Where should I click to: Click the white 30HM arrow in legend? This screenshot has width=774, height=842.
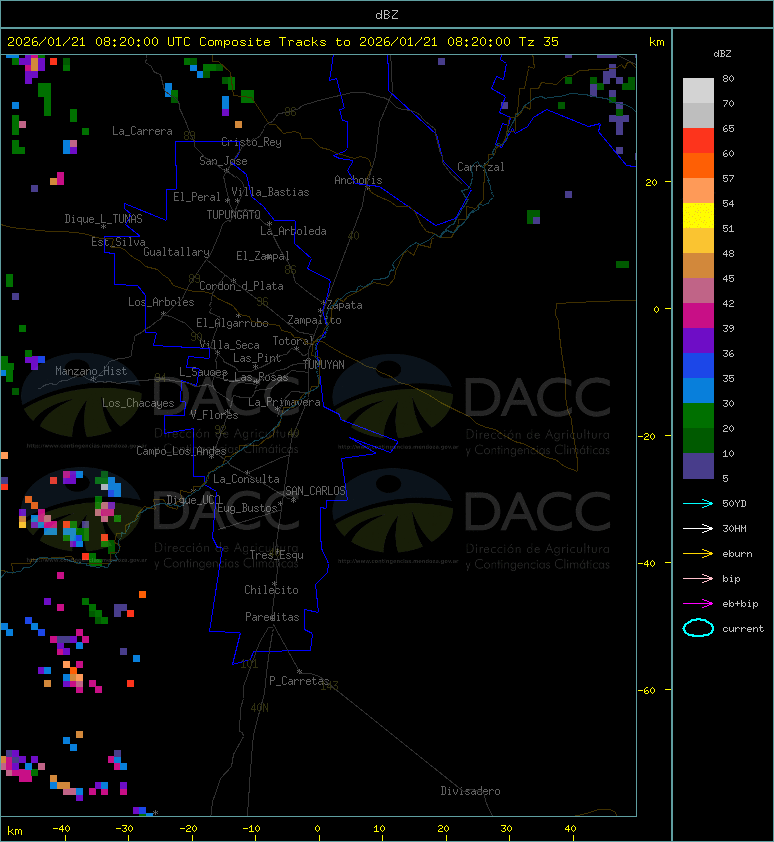[698, 528]
